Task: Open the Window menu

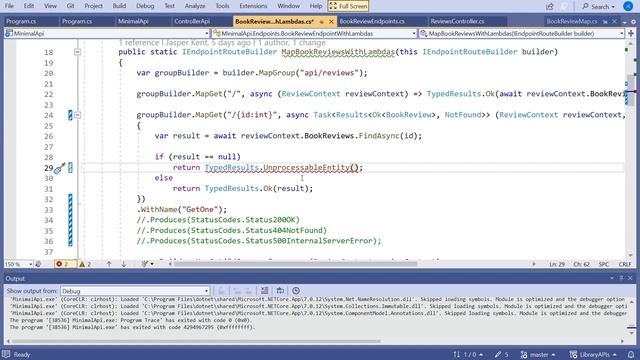Action: point(288,6)
